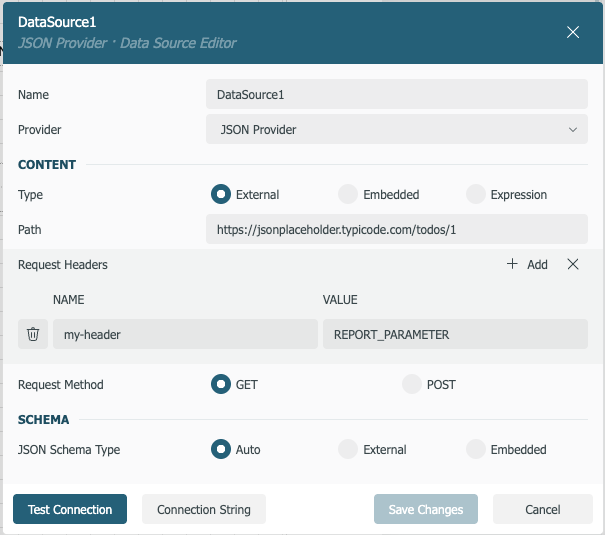
Task: Select Expression content type
Action: [476, 195]
